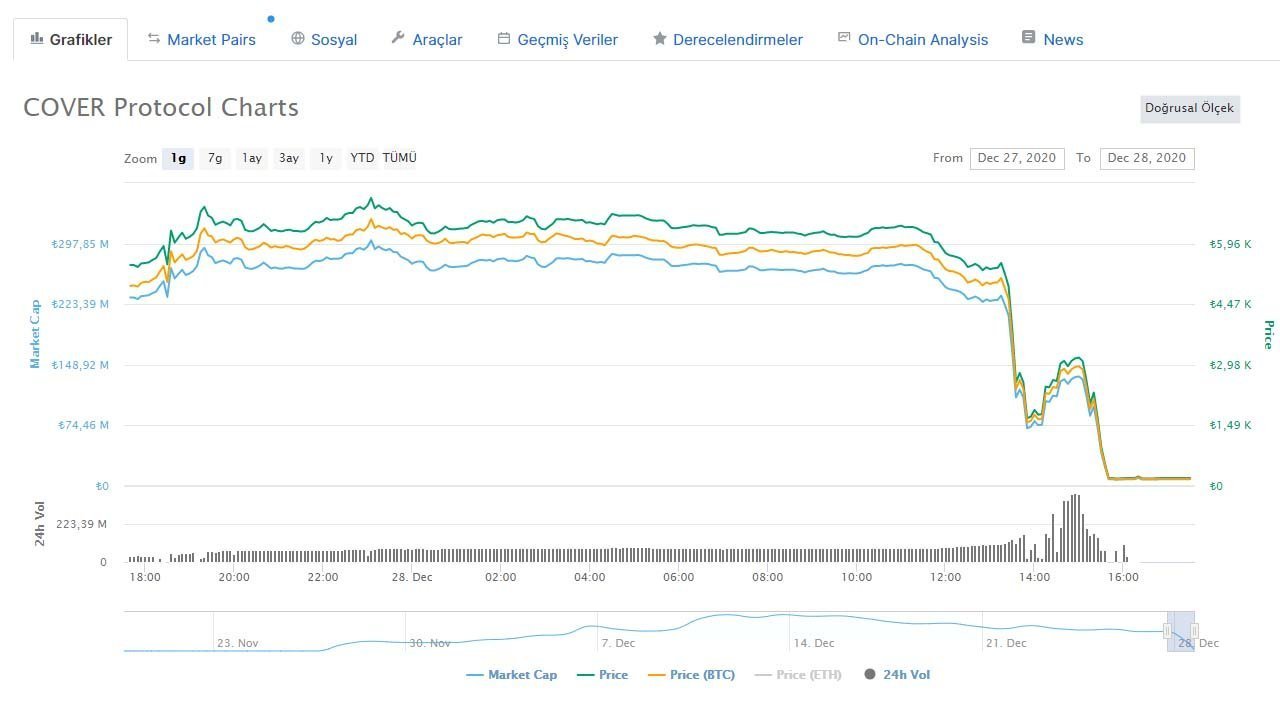Open the From date field Dec 27, 2020
Screen dimensions: 1280x720
pyautogui.click(x=1017, y=158)
